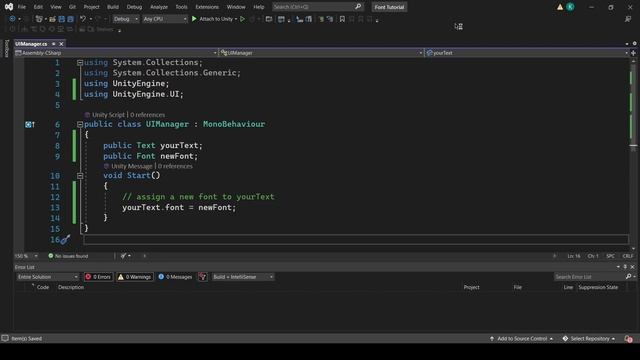640x360 pixels.
Task: Collapse the using directives block at line 1
Action: (80, 63)
